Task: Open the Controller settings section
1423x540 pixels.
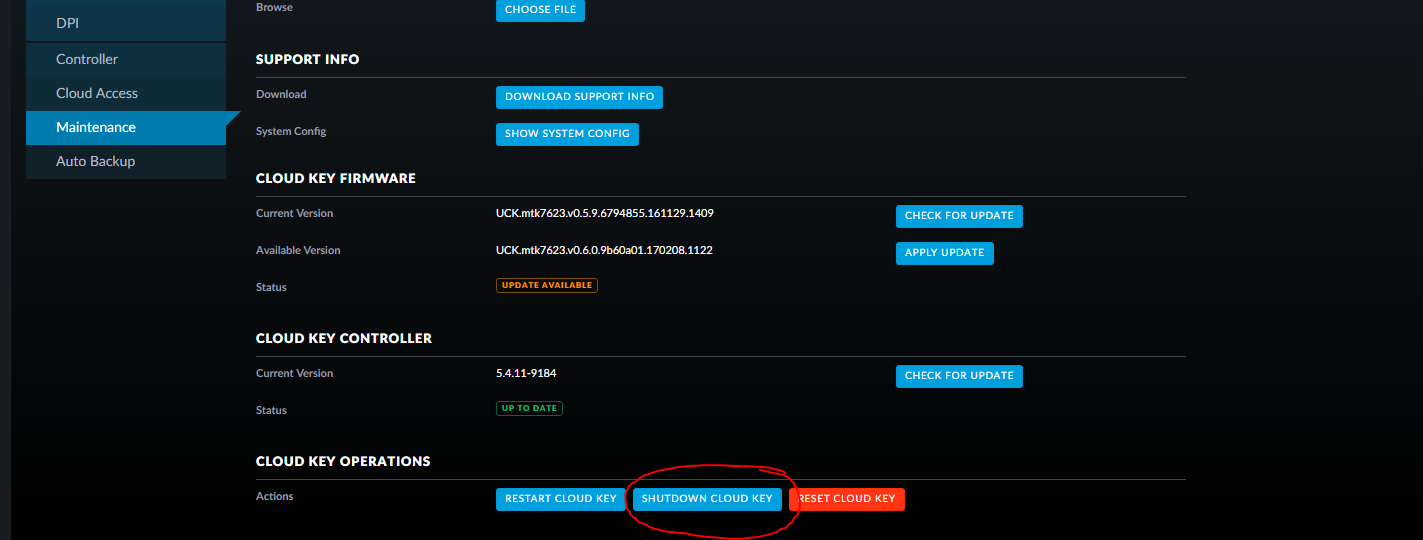Action: (126, 59)
